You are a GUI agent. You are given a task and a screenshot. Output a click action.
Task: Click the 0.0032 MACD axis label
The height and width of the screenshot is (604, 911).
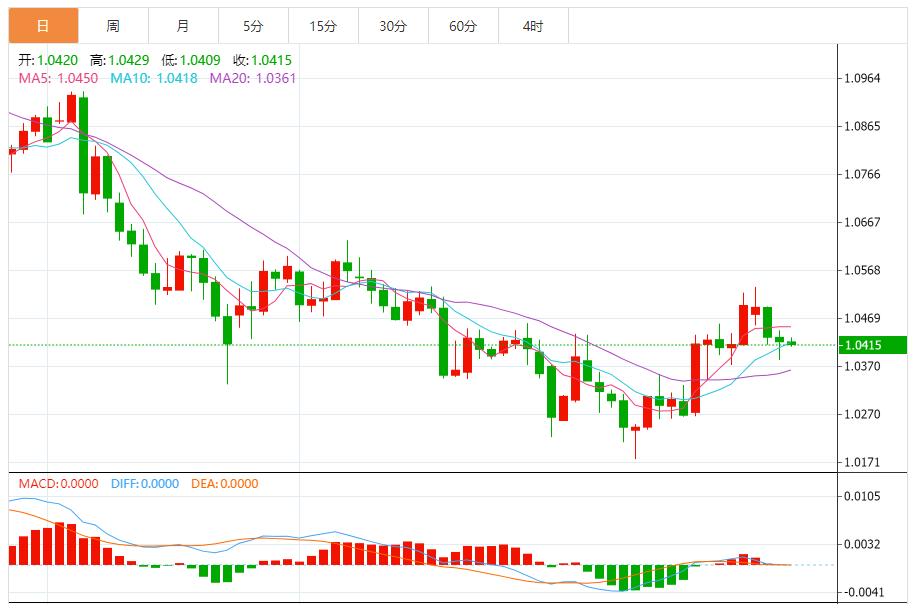(862, 544)
